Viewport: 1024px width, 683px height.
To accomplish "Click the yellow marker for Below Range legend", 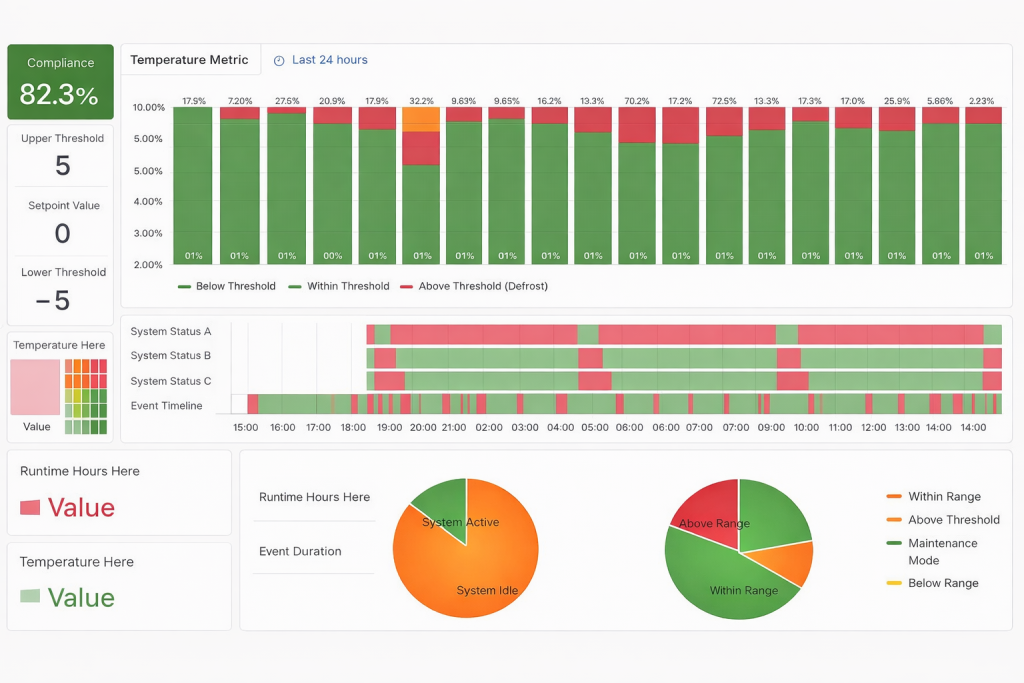I will pyautogui.click(x=894, y=584).
